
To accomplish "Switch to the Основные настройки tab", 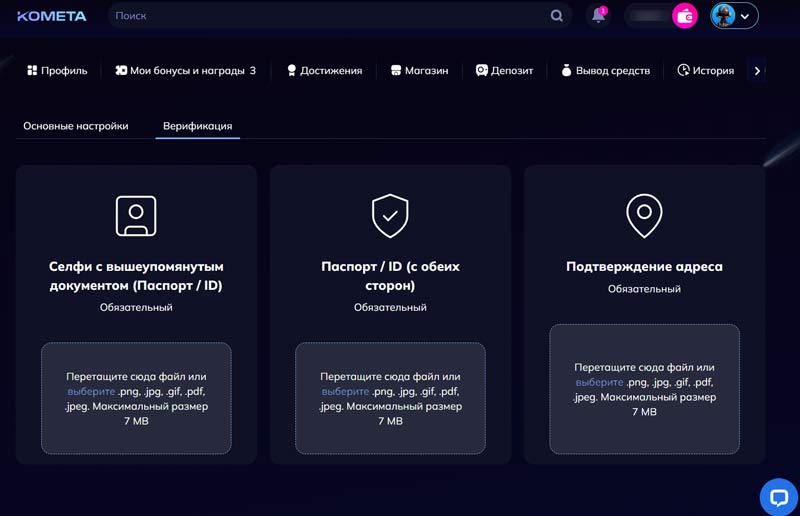I will tap(76, 126).
